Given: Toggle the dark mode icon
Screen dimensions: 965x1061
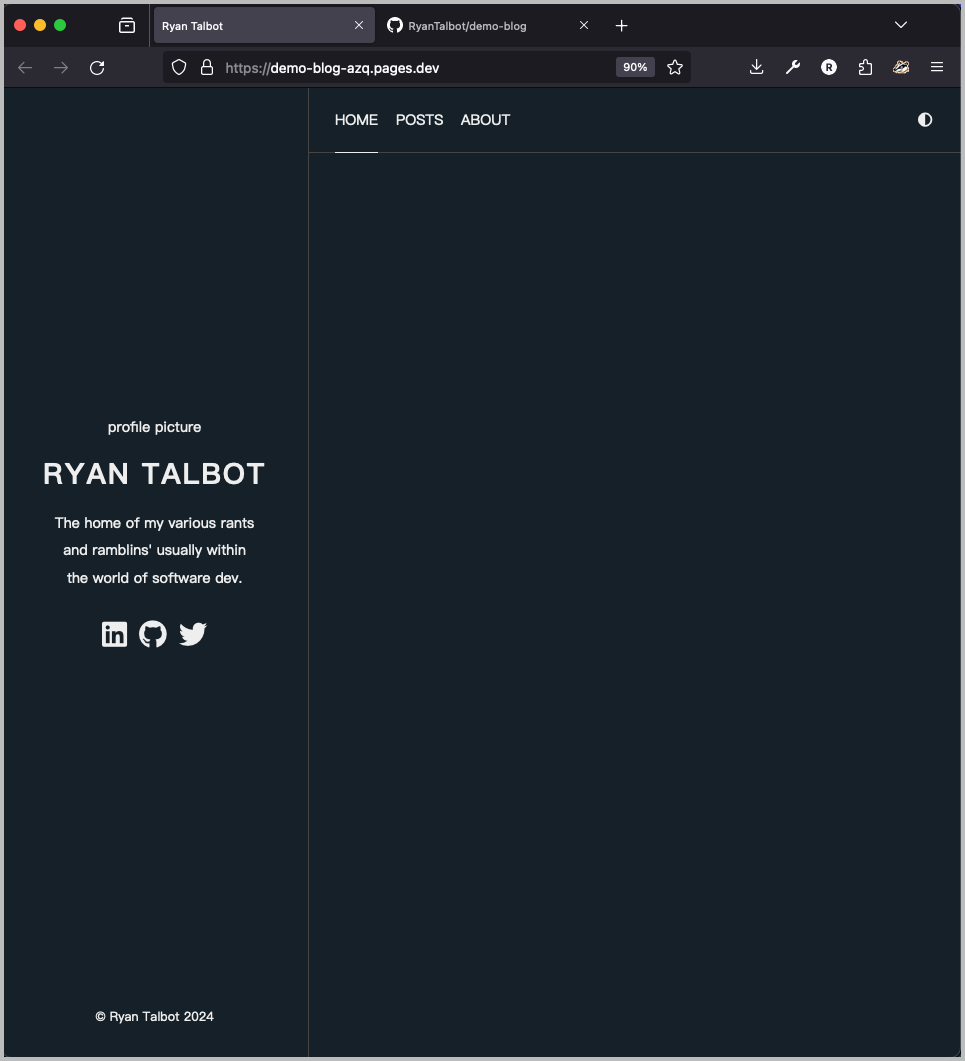Looking at the screenshot, I should [x=924, y=120].
